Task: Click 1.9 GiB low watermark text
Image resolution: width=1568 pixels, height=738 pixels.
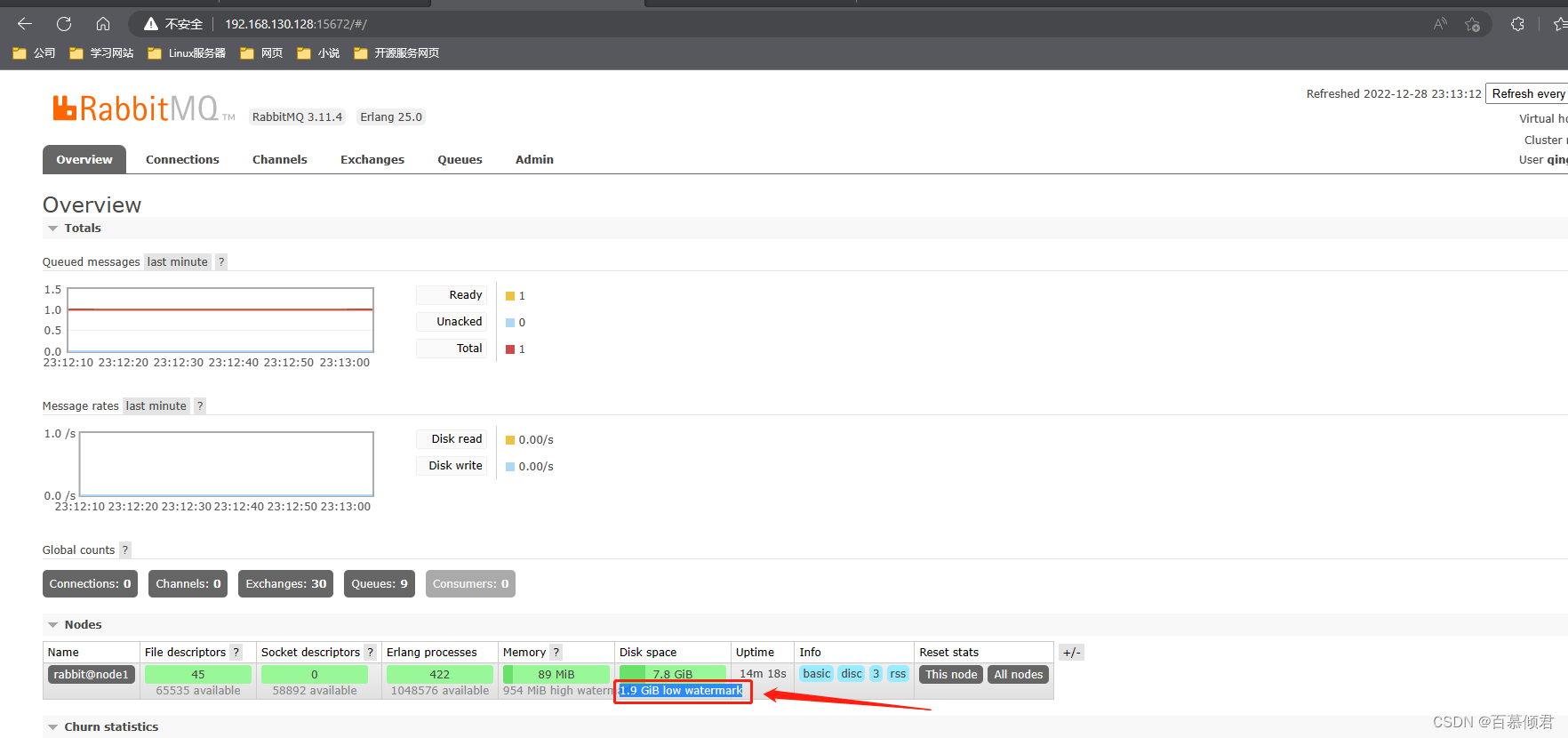Action: point(682,691)
